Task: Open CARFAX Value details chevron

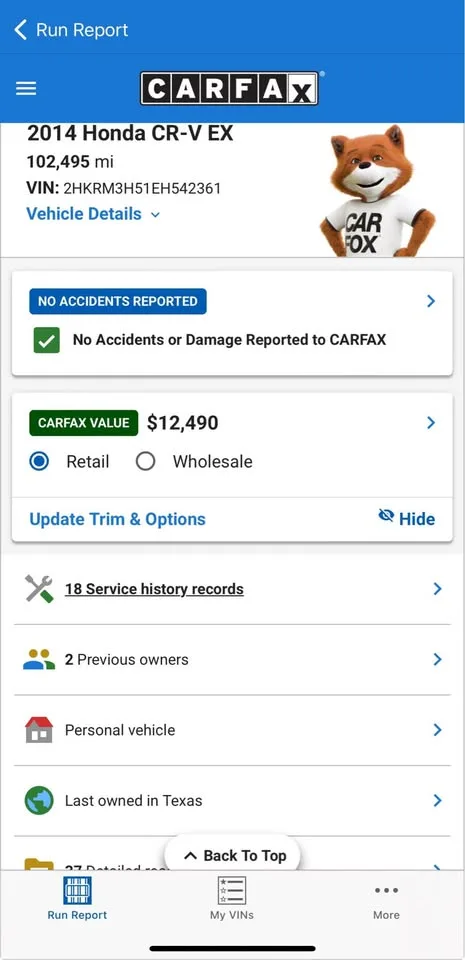Action: pos(431,422)
